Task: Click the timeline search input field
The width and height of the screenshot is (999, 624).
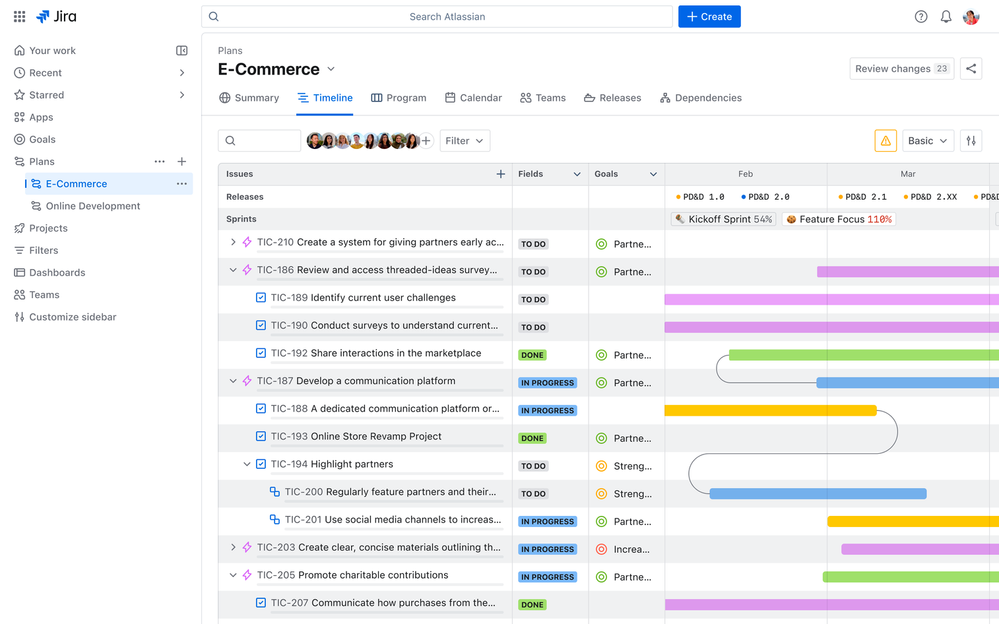Action: (x=260, y=140)
